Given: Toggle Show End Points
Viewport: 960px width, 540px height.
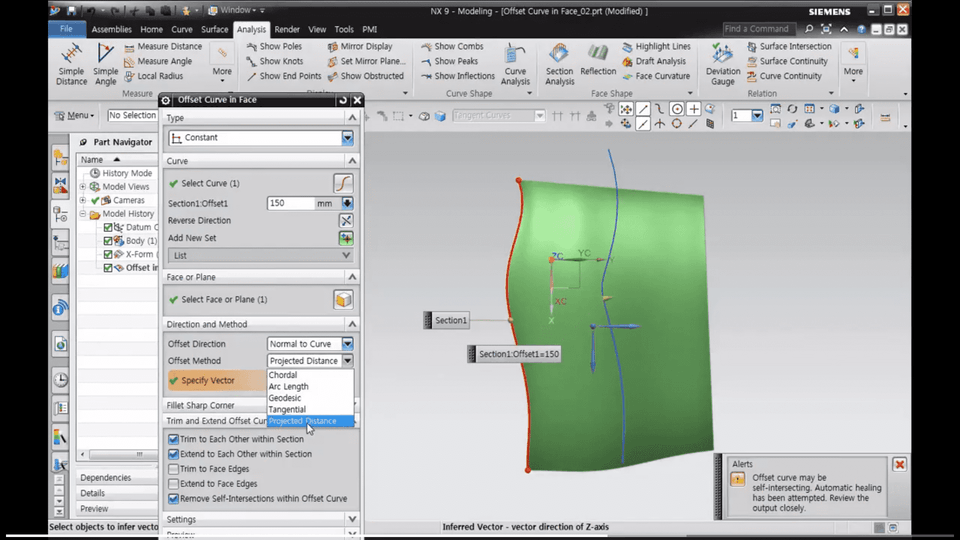Looking at the screenshot, I should [283, 76].
